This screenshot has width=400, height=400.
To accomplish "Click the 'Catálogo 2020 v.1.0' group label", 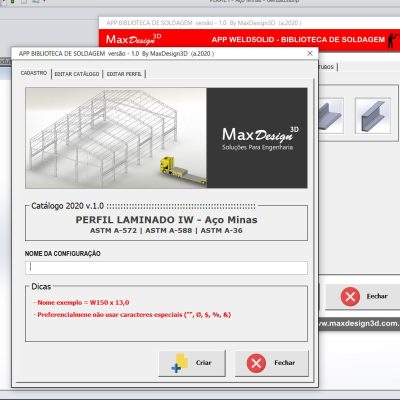I will pyautogui.click(x=67, y=206).
